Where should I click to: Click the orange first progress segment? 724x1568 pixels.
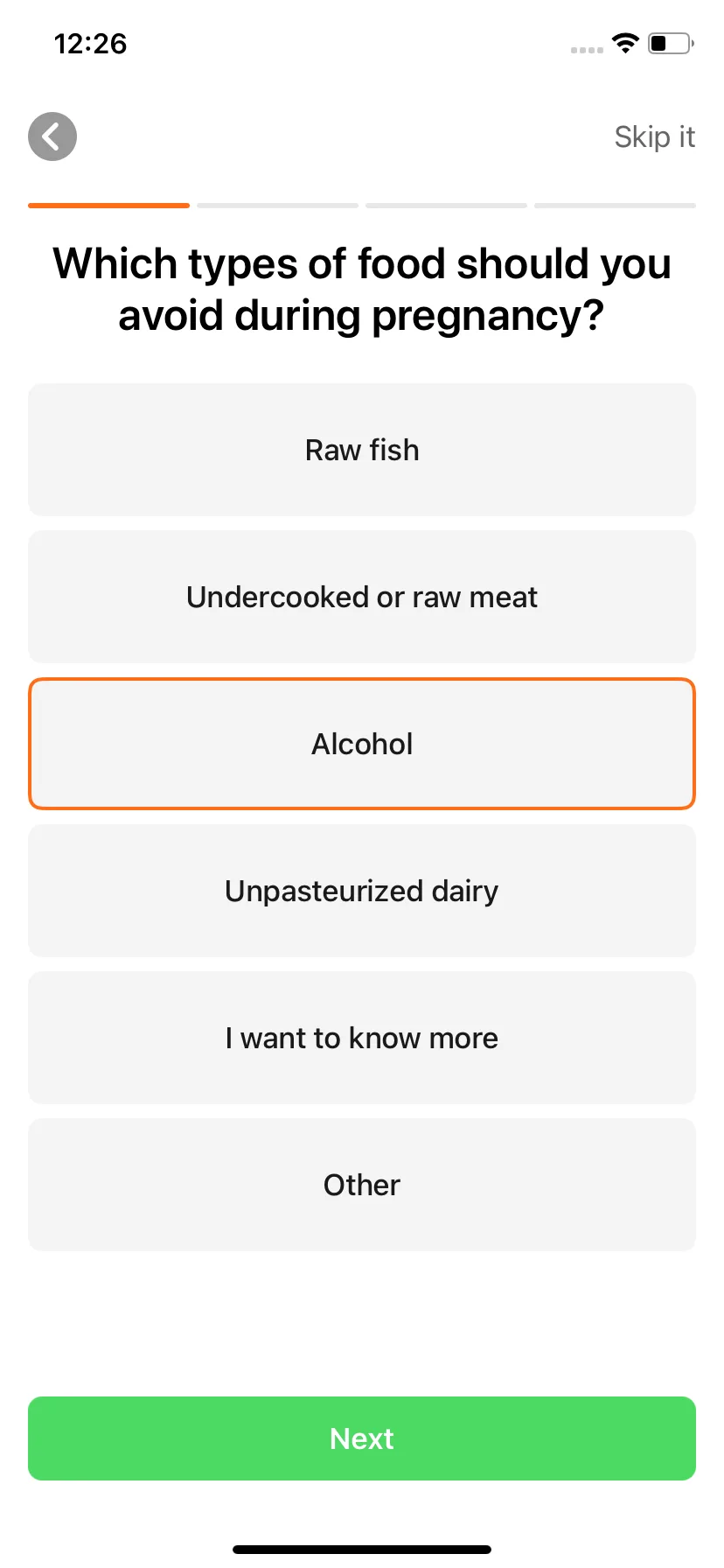pos(108,206)
